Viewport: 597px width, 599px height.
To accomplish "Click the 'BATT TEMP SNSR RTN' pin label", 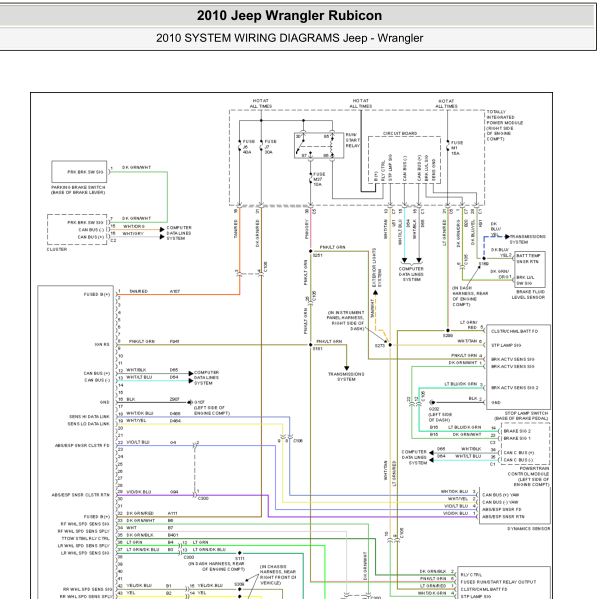I will [x=528, y=258].
